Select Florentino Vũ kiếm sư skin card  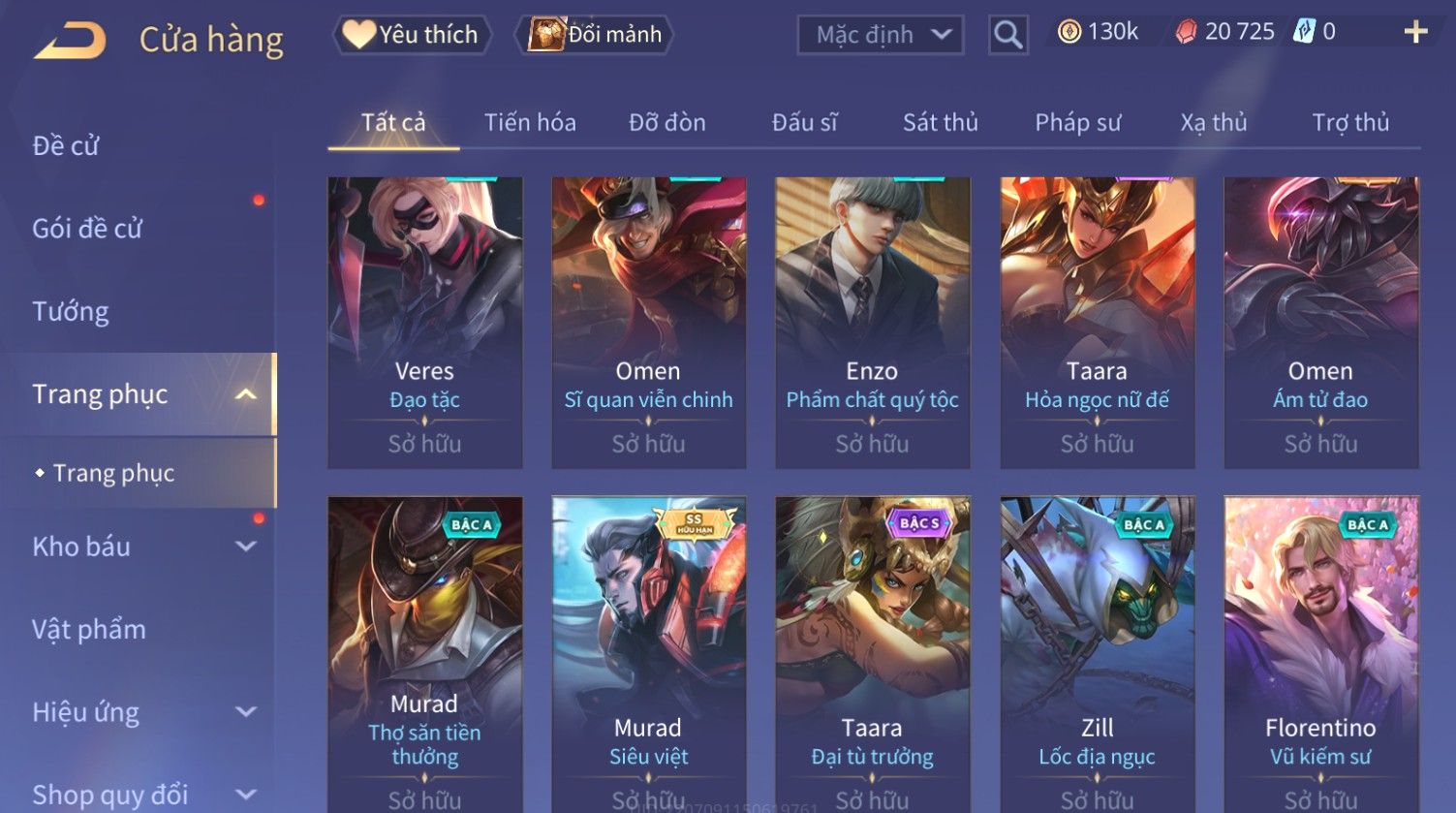(1321, 654)
